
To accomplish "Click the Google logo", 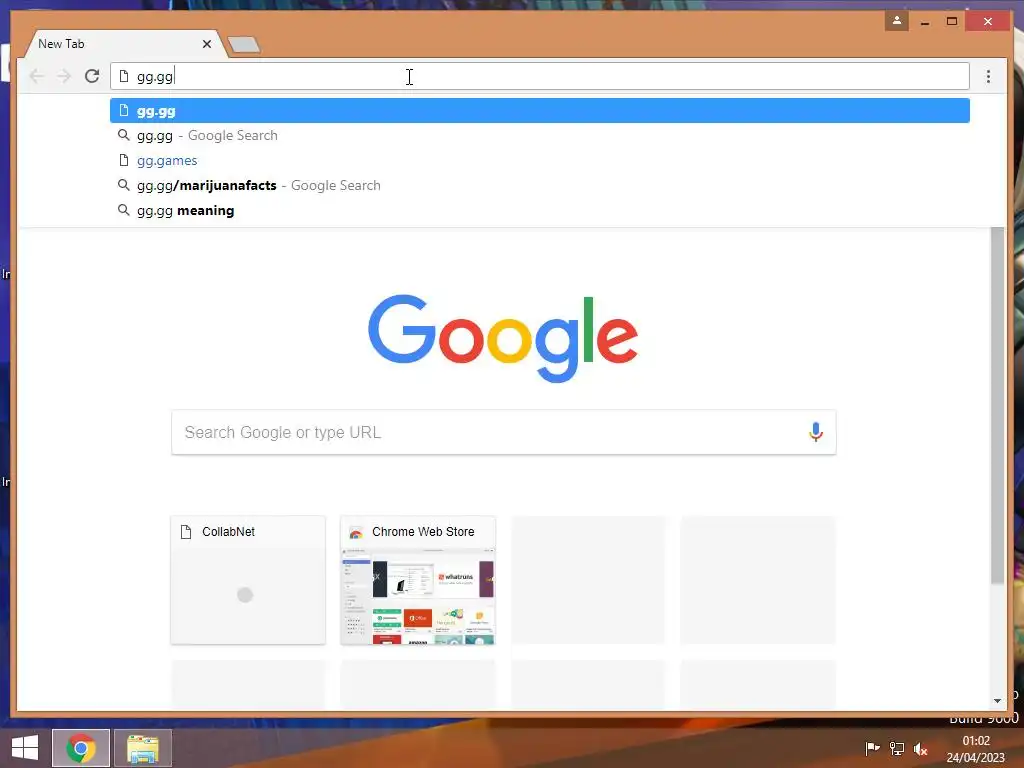I will tap(503, 338).
